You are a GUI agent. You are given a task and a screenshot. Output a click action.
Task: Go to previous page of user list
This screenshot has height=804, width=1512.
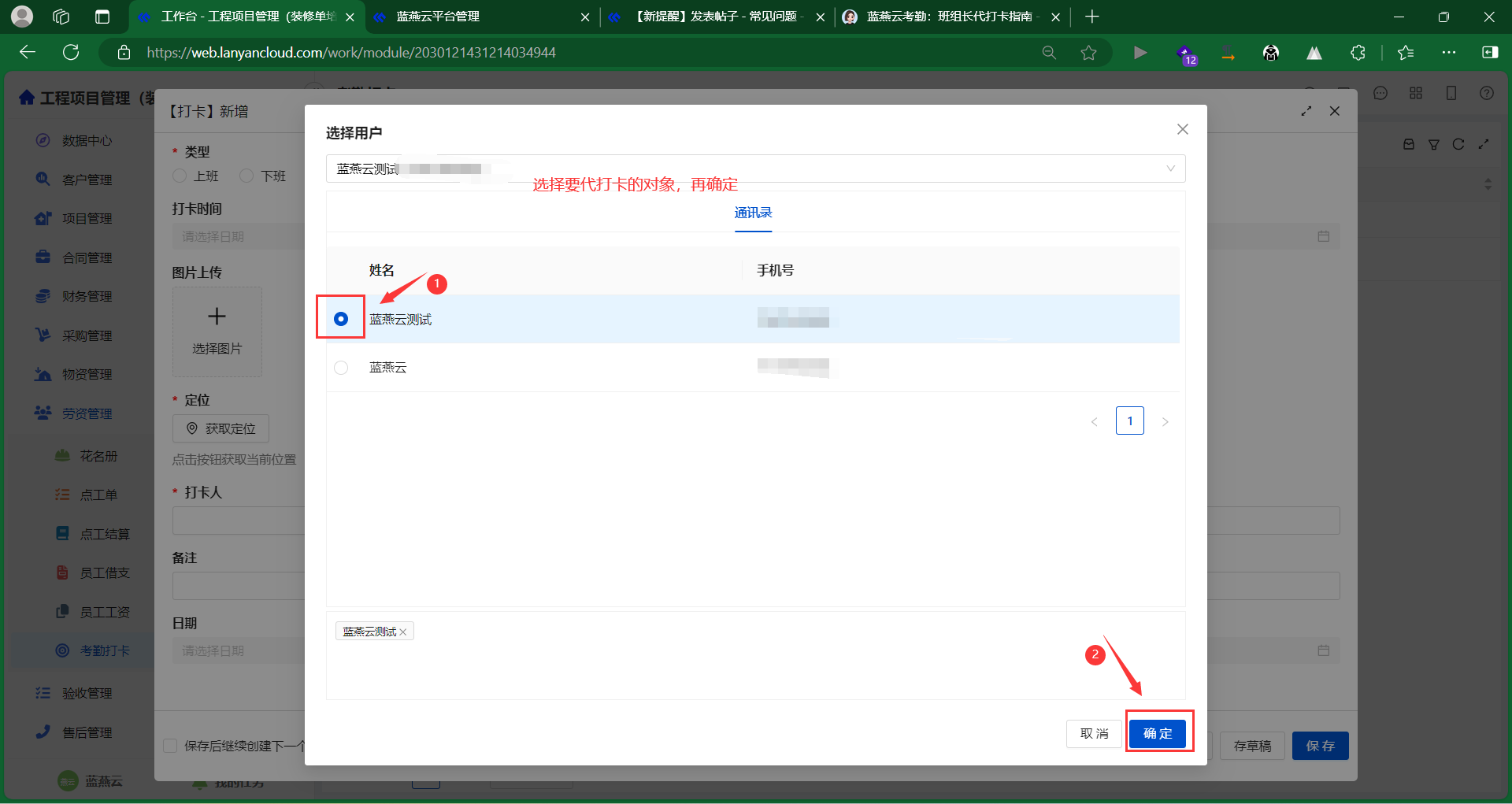[x=1094, y=421]
